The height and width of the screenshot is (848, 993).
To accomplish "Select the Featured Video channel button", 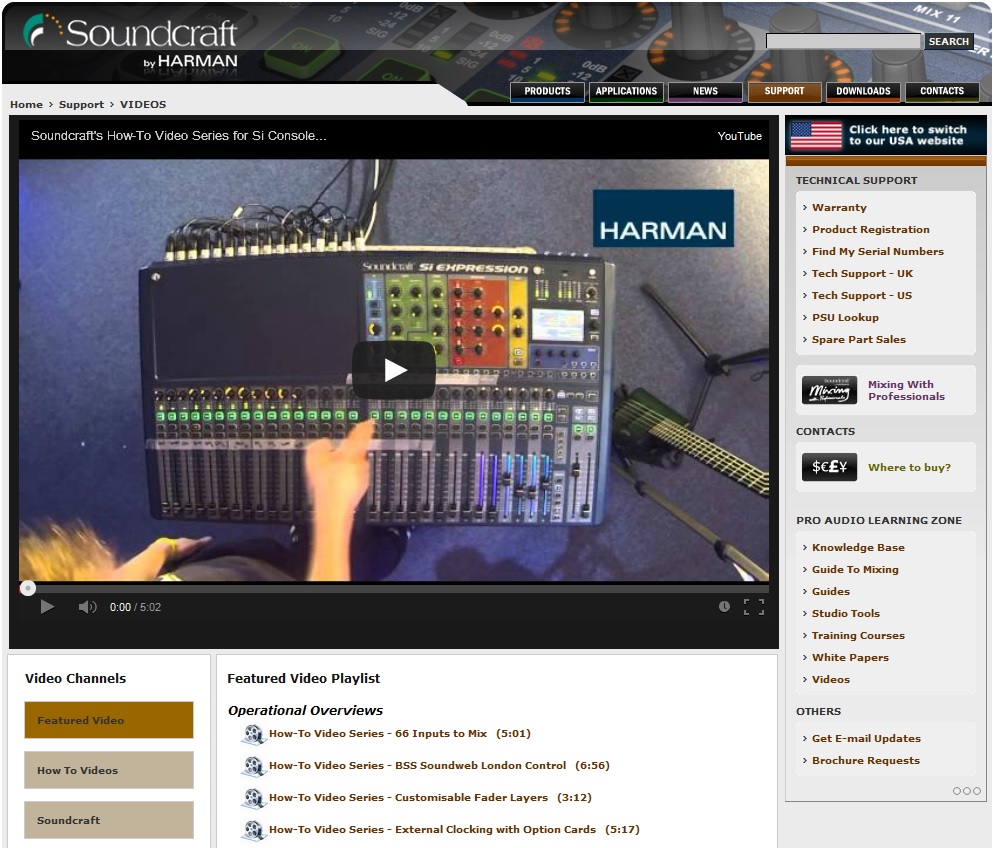I will pos(109,720).
